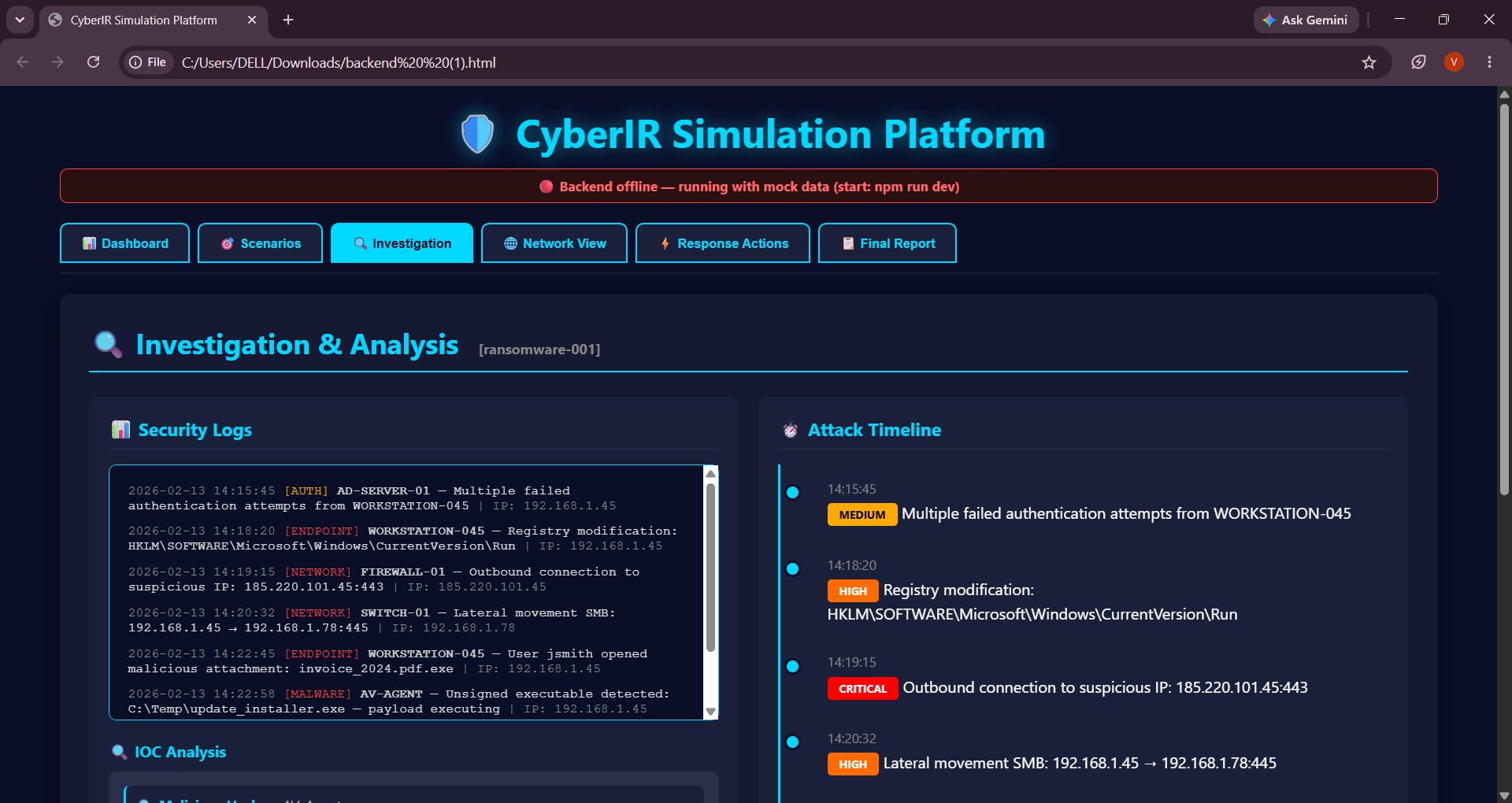Go forward in browser history
Screen dimensions: 1512x803
[x=57, y=62]
